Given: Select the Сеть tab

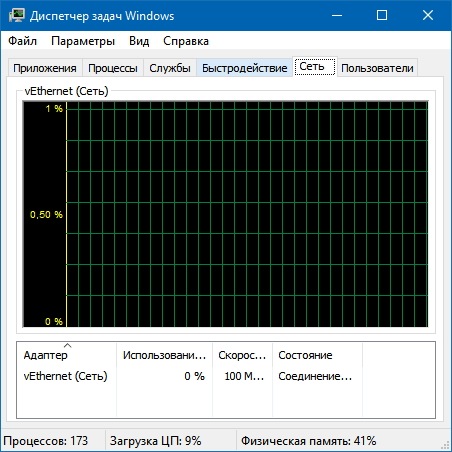Looking at the screenshot, I should tap(315, 67).
